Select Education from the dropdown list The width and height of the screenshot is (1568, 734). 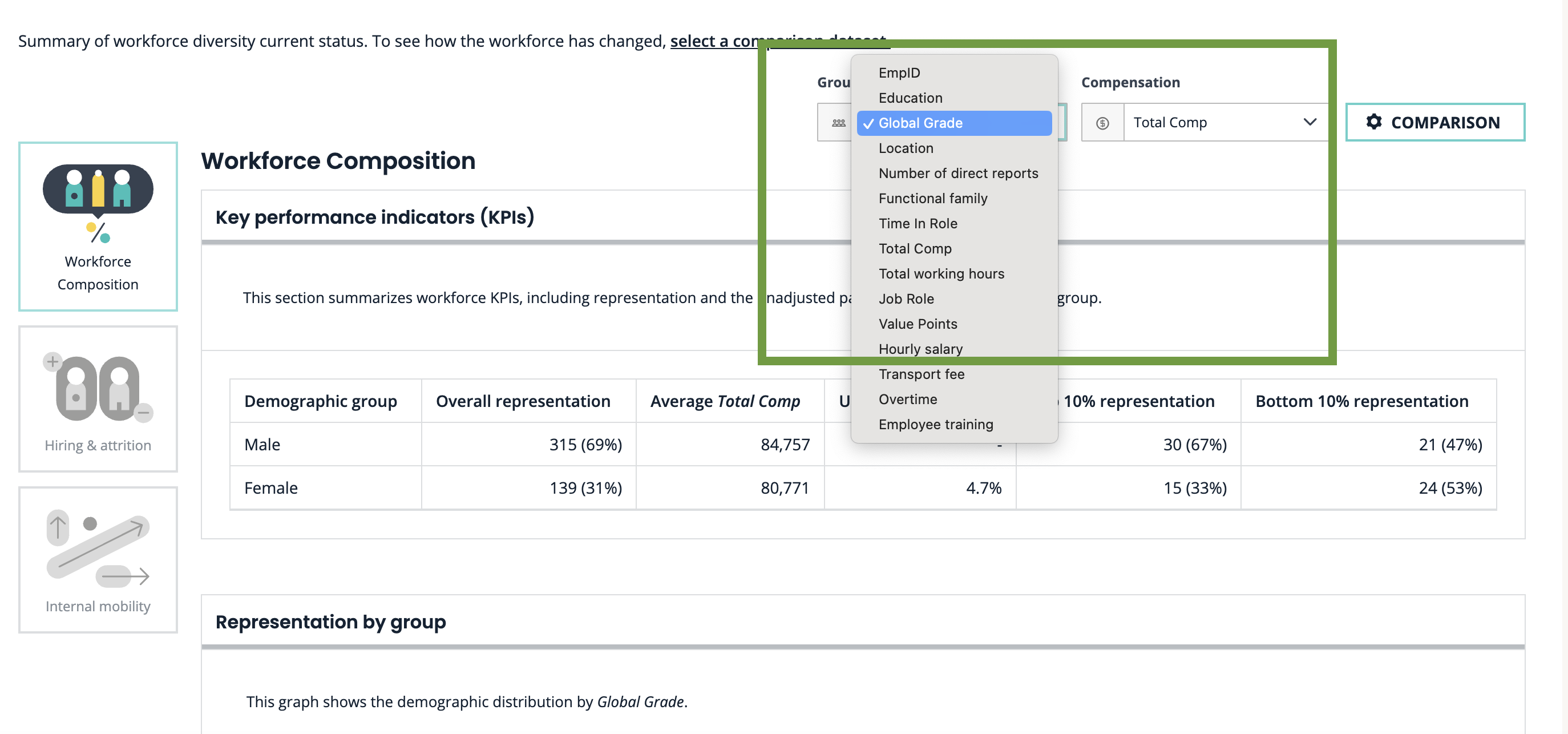pyautogui.click(x=910, y=98)
